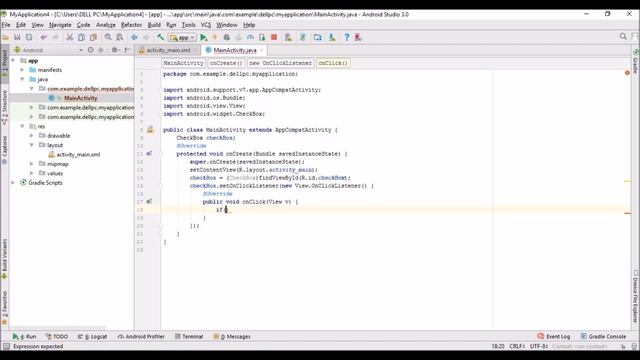Click the Debug app bug icon
640x360 pixels.
click(227, 38)
